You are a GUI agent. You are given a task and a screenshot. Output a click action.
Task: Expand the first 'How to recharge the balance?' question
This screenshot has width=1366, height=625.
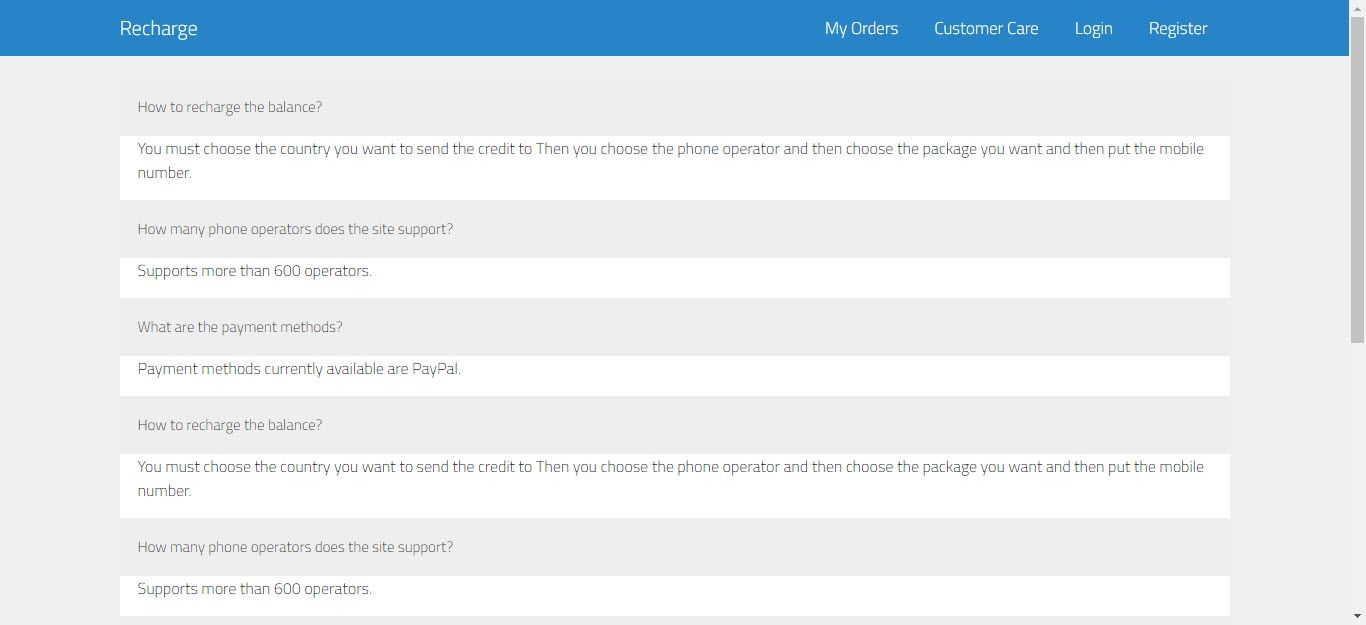pyautogui.click(x=230, y=107)
